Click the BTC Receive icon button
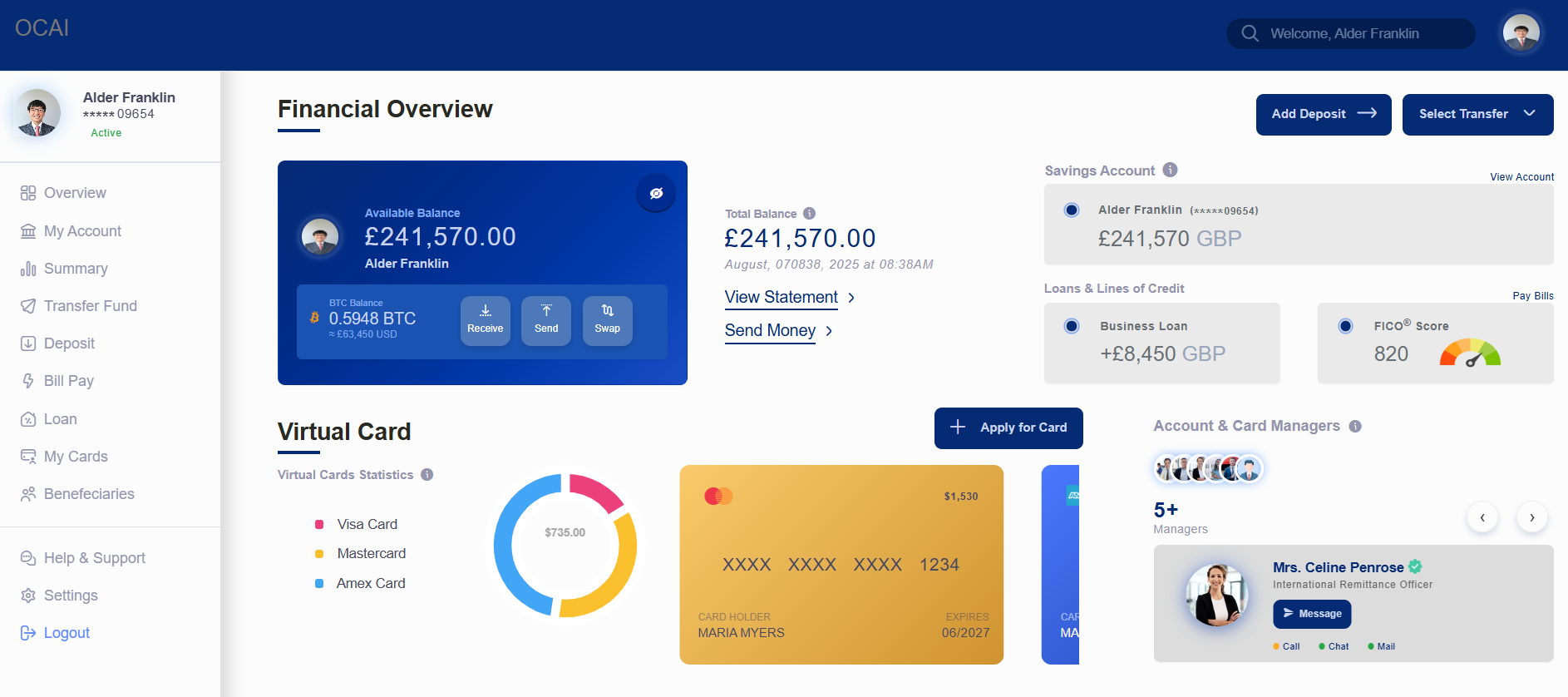Viewport: 1568px width, 697px height. coord(485,320)
